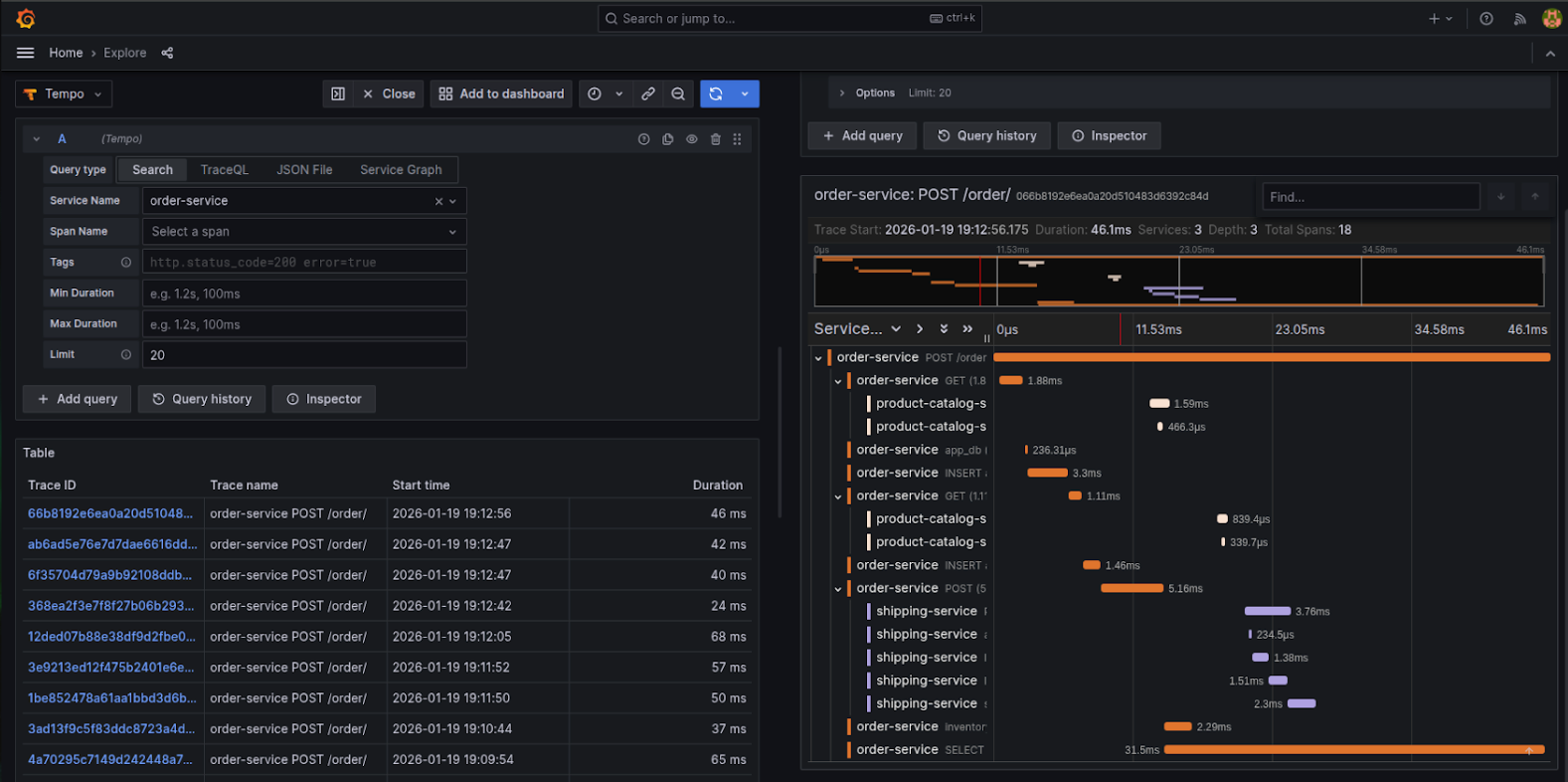Focus the Find field in trace view
This screenshot has height=782, width=1568.
(1370, 197)
